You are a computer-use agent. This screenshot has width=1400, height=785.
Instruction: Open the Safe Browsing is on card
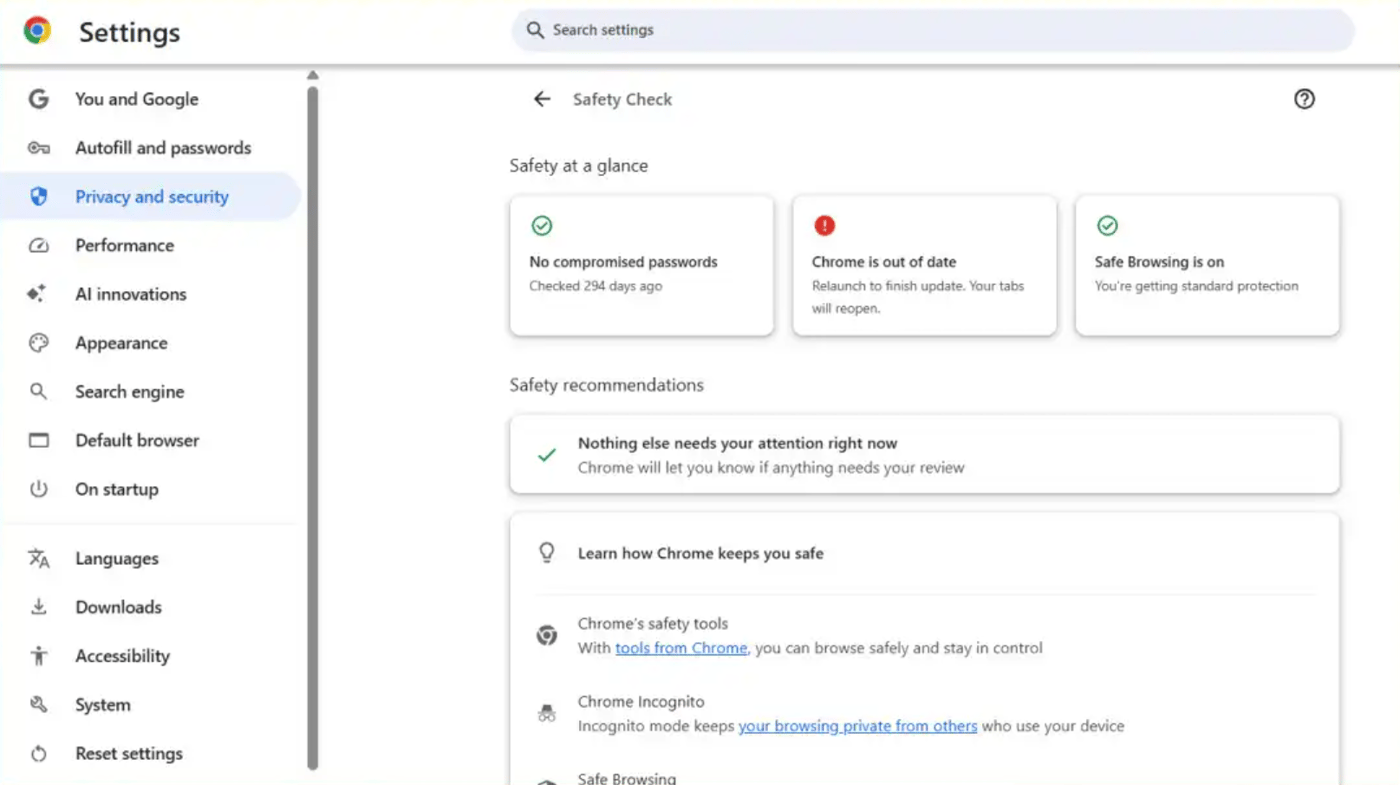point(1206,265)
